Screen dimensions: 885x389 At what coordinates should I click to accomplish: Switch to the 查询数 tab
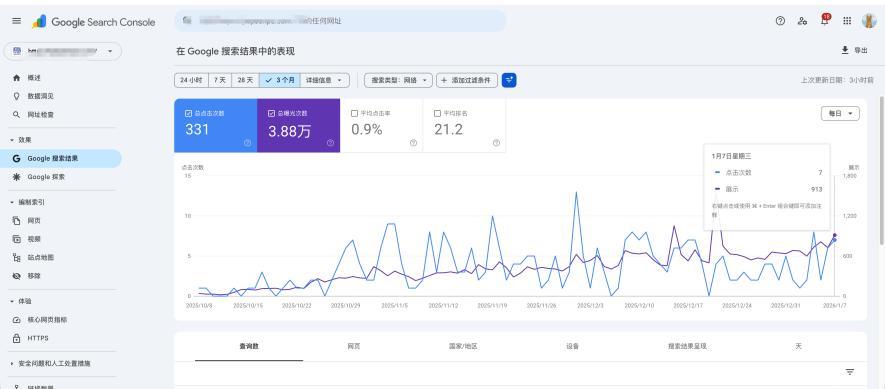249,346
